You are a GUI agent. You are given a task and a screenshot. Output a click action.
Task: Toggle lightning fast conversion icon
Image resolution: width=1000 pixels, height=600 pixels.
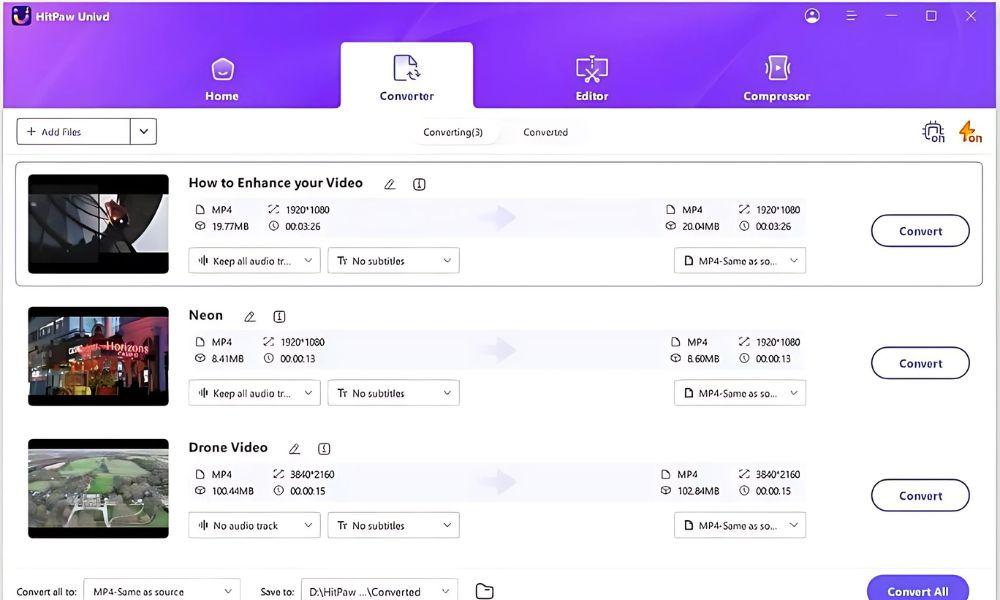pos(970,132)
